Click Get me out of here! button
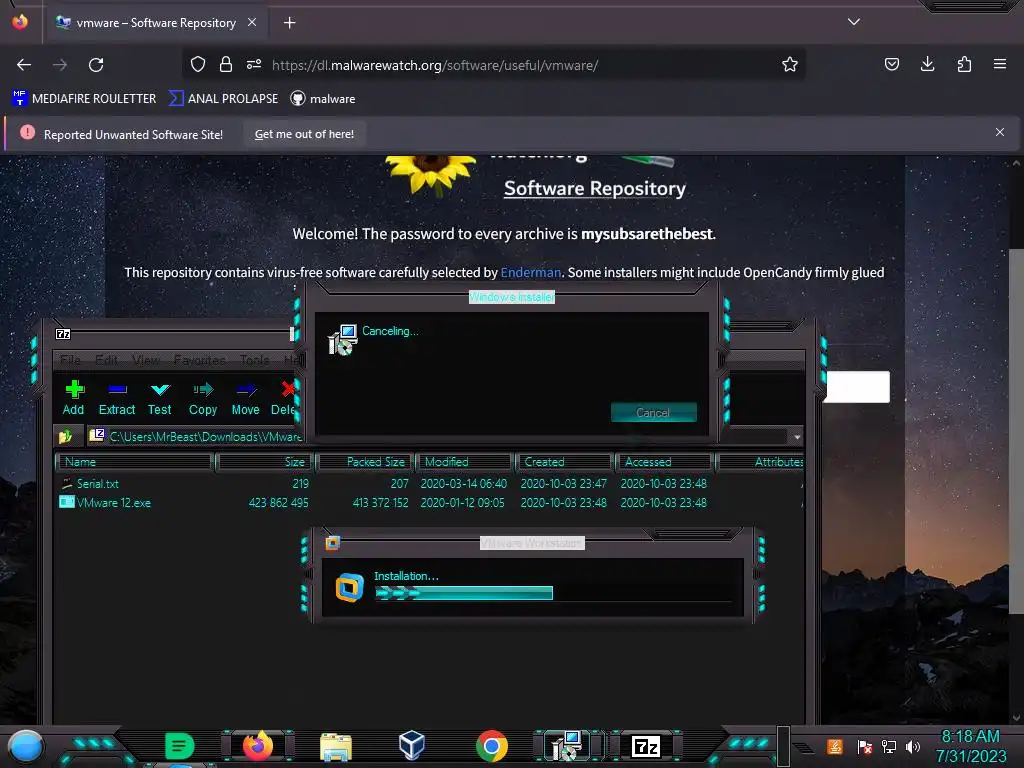The height and width of the screenshot is (768, 1024). 304,134
